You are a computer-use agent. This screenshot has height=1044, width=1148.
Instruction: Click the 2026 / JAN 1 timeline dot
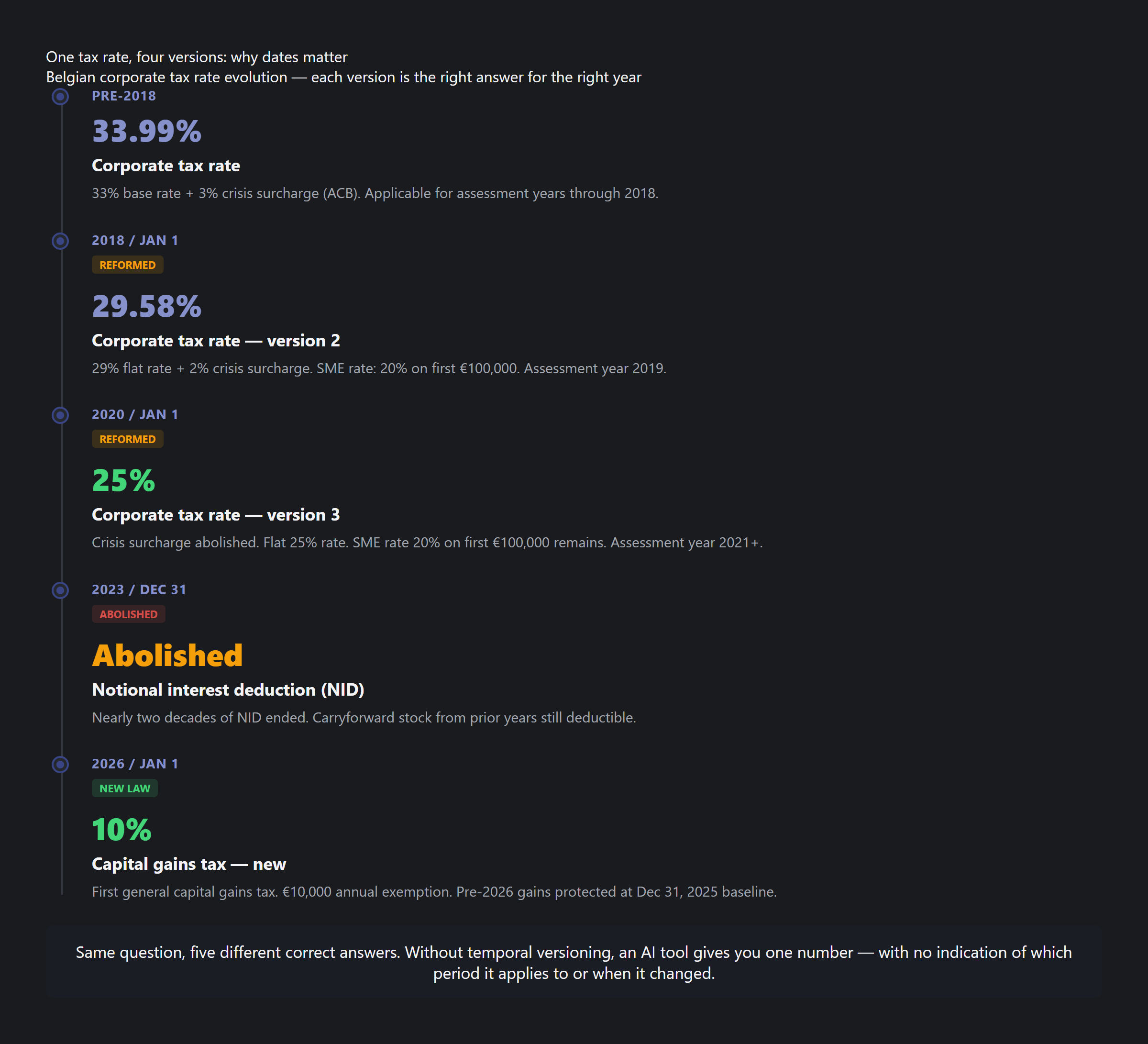(x=60, y=765)
